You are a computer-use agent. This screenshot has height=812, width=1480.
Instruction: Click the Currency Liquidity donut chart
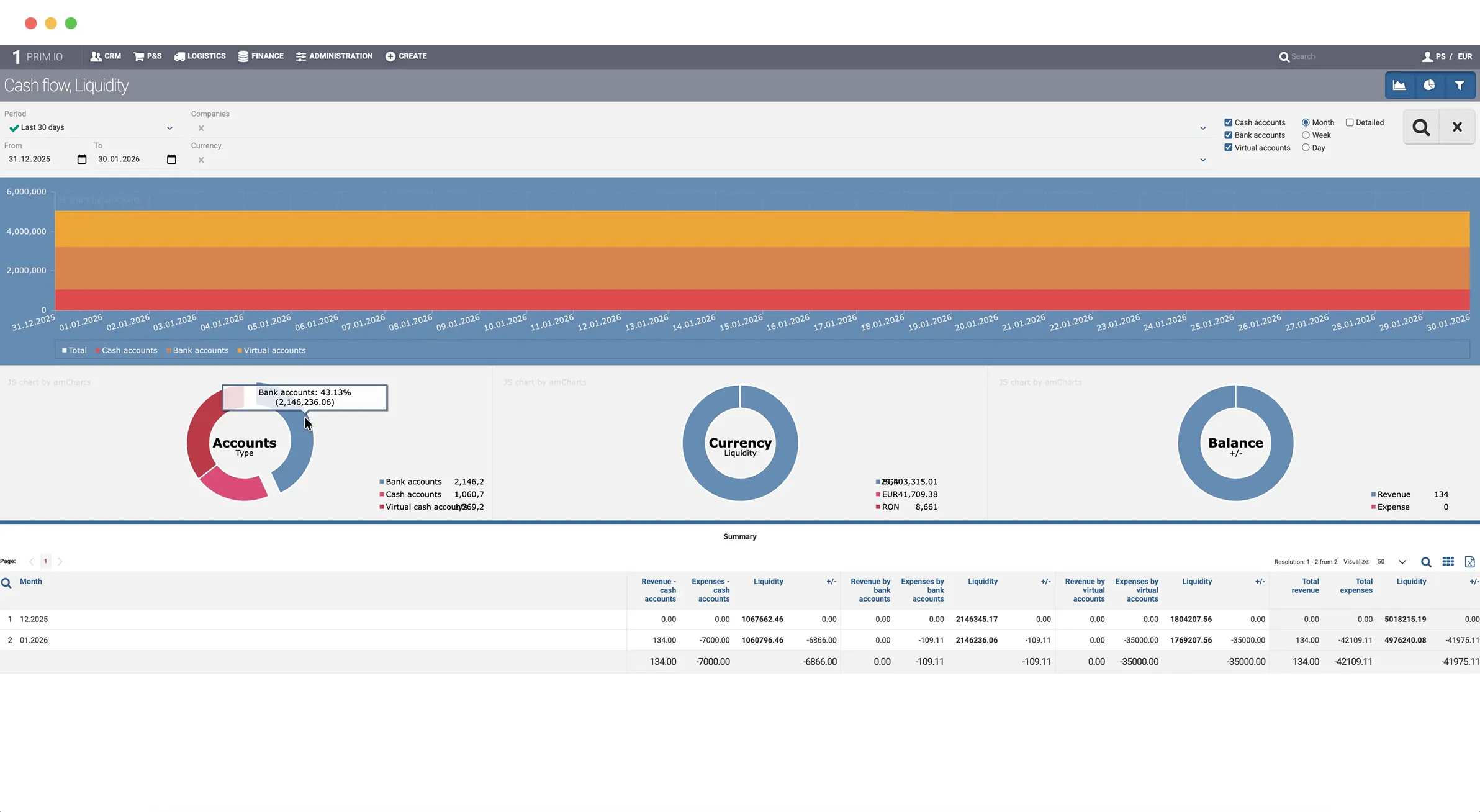point(740,443)
